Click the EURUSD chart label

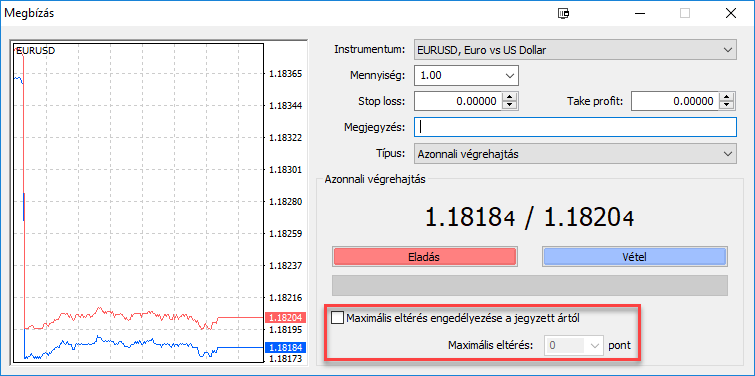pyautogui.click(x=36, y=51)
